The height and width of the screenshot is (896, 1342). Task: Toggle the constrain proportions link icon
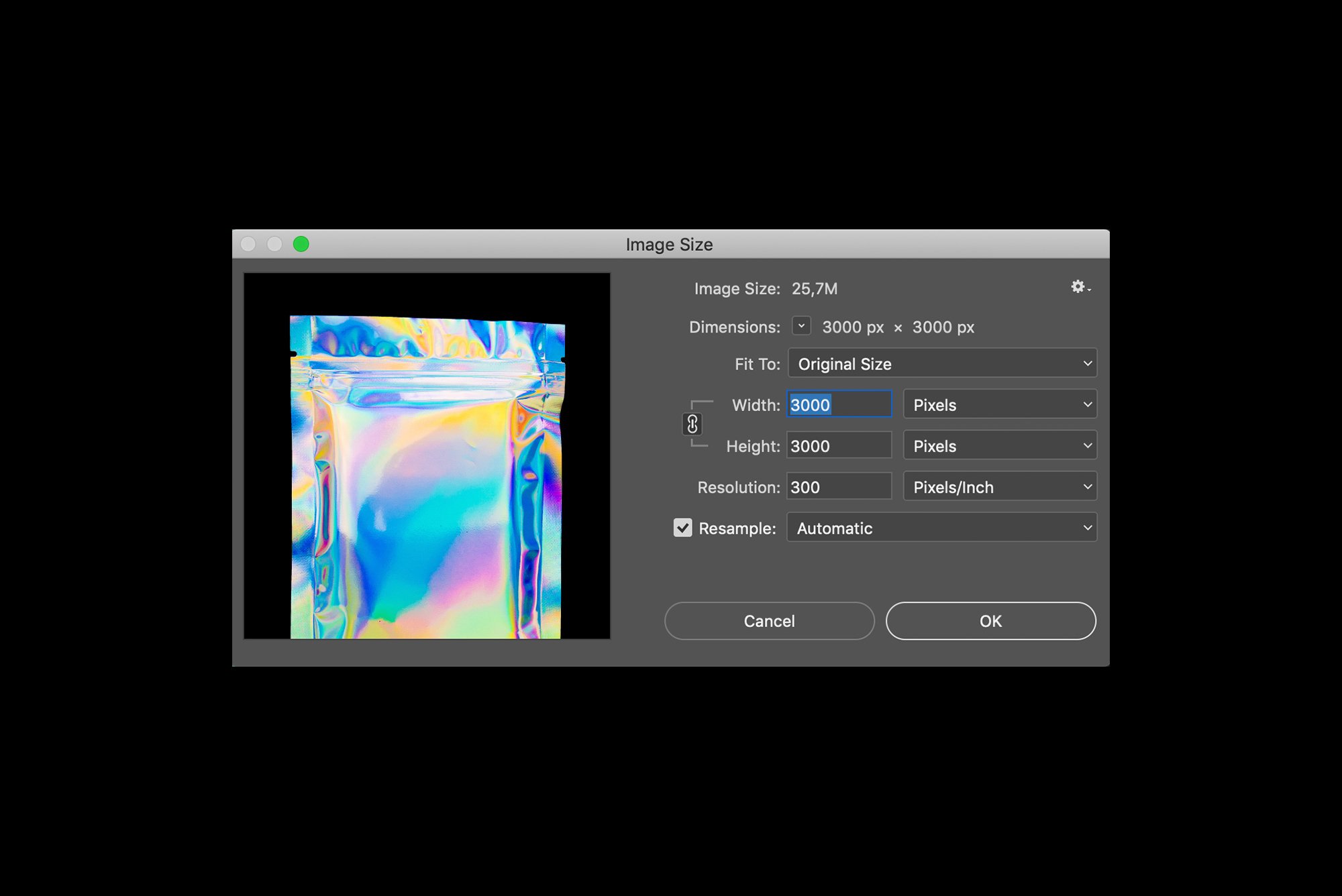pyautogui.click(x=692, y=424)
